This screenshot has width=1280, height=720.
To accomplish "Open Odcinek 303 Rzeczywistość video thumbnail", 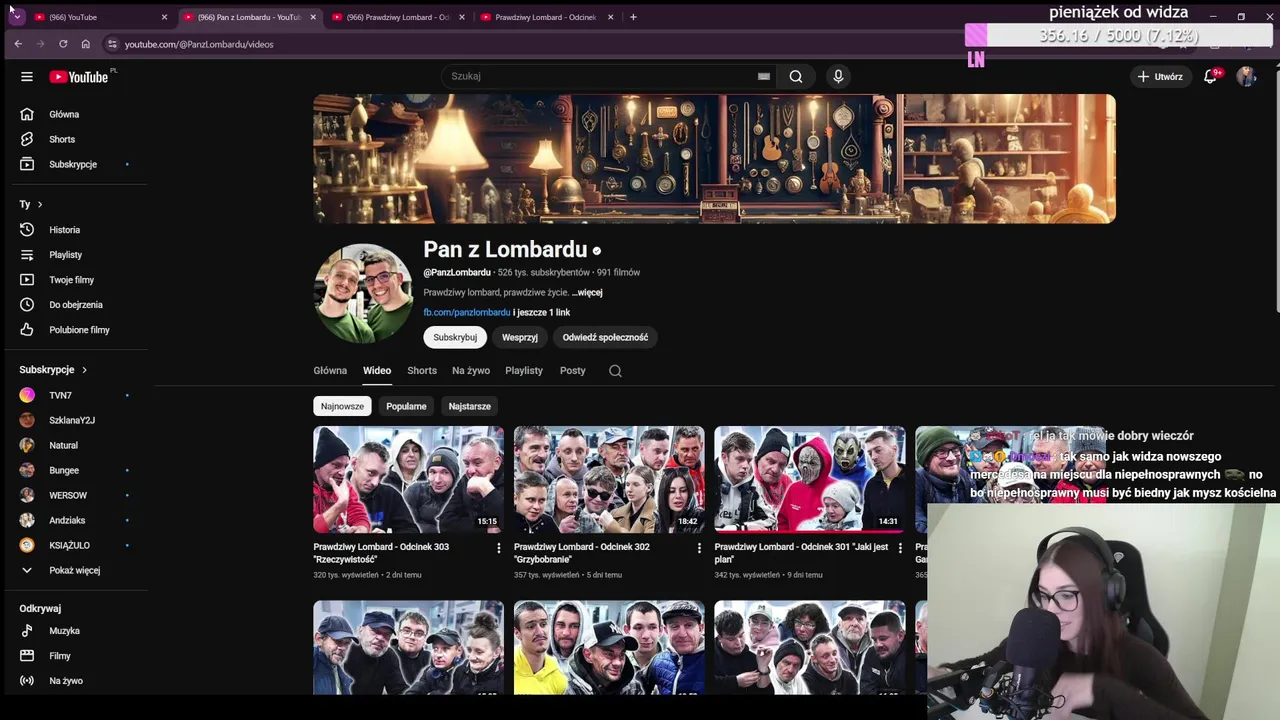I will click(408, 480).
